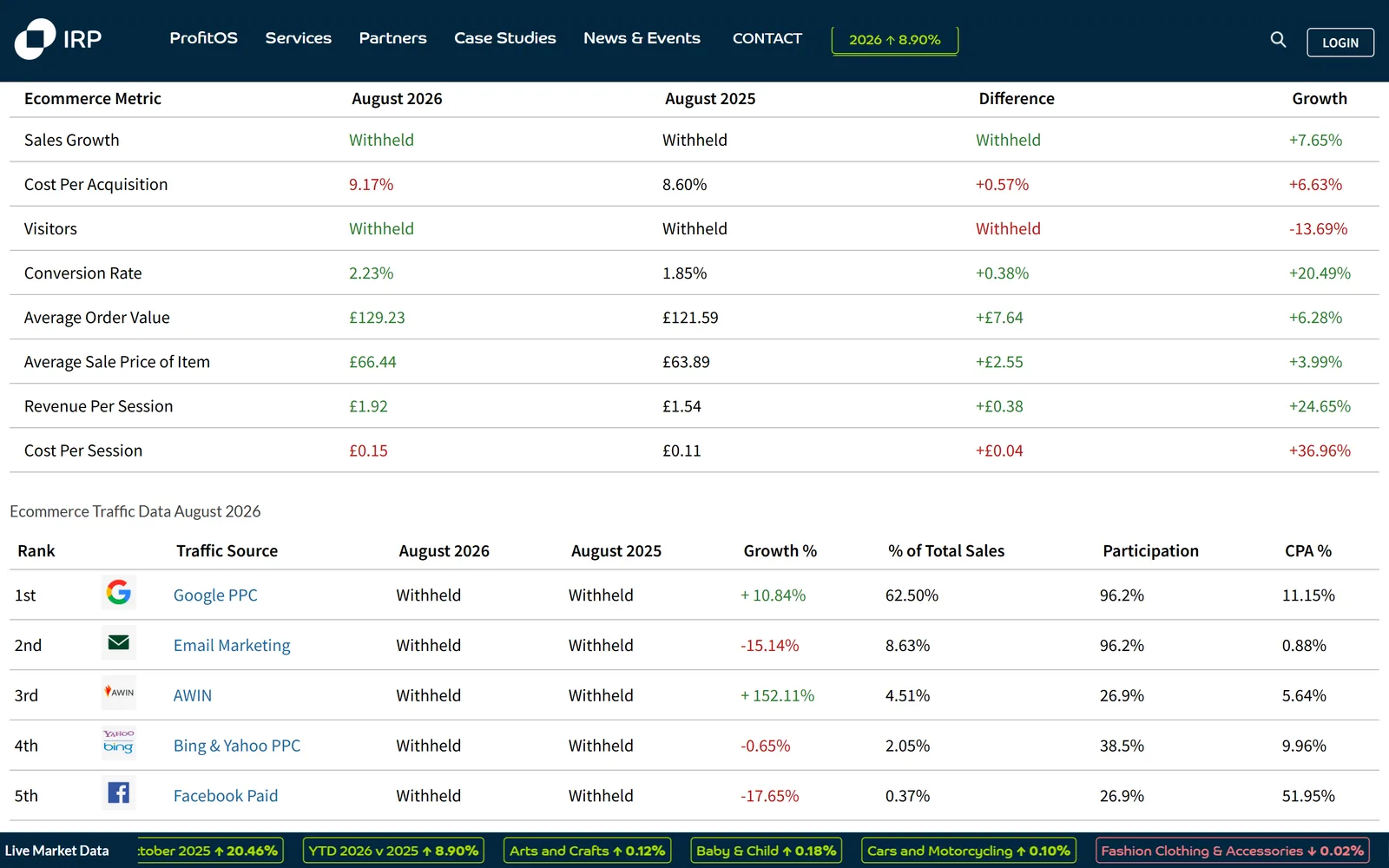Open the Google PPC traffic source link
Screen dimensions: 1389x868
[x=215, y=595]
